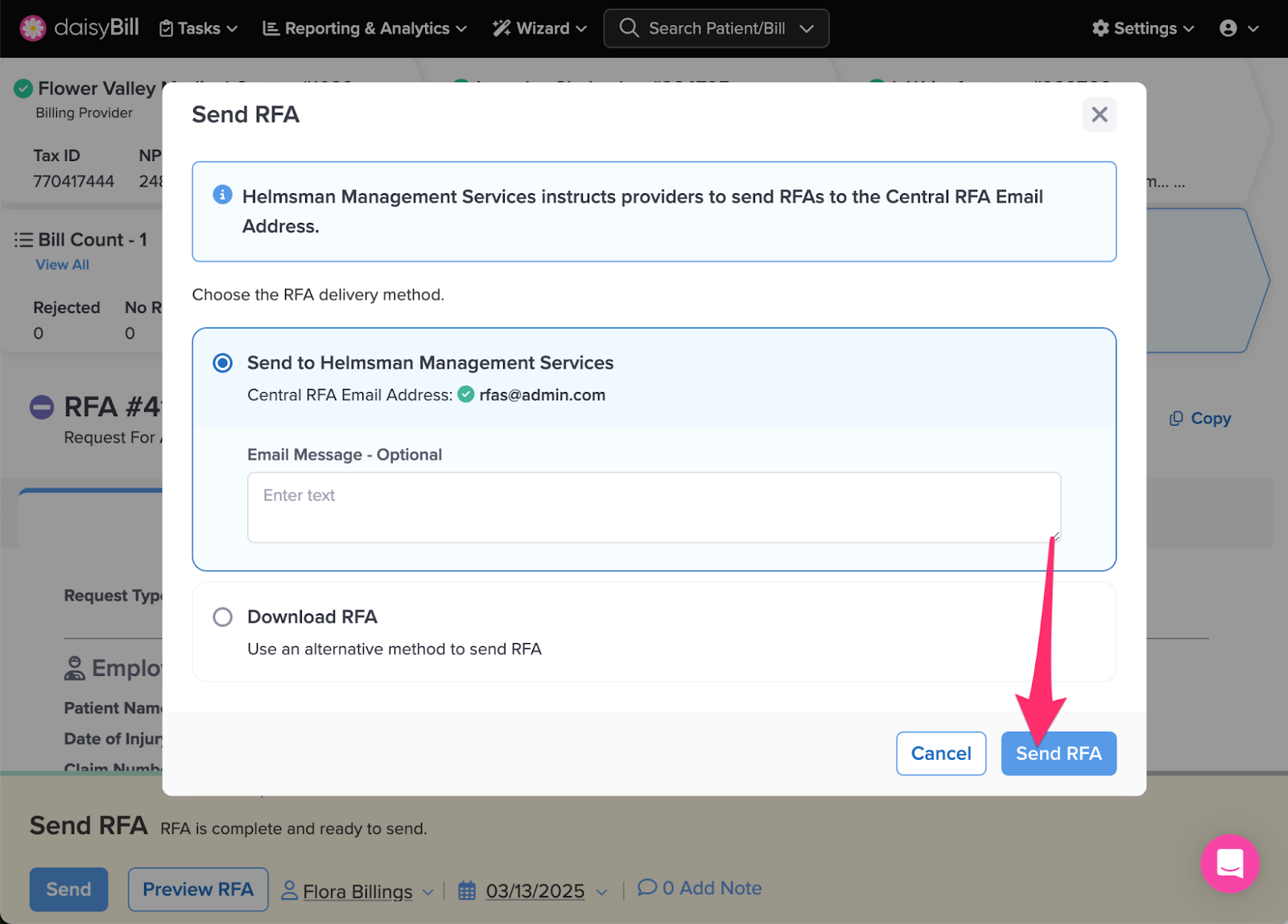Click the optional Email Message text box
Viewport: 1288px width, 924px height.
pyautogui.click(x=654, y=507)
